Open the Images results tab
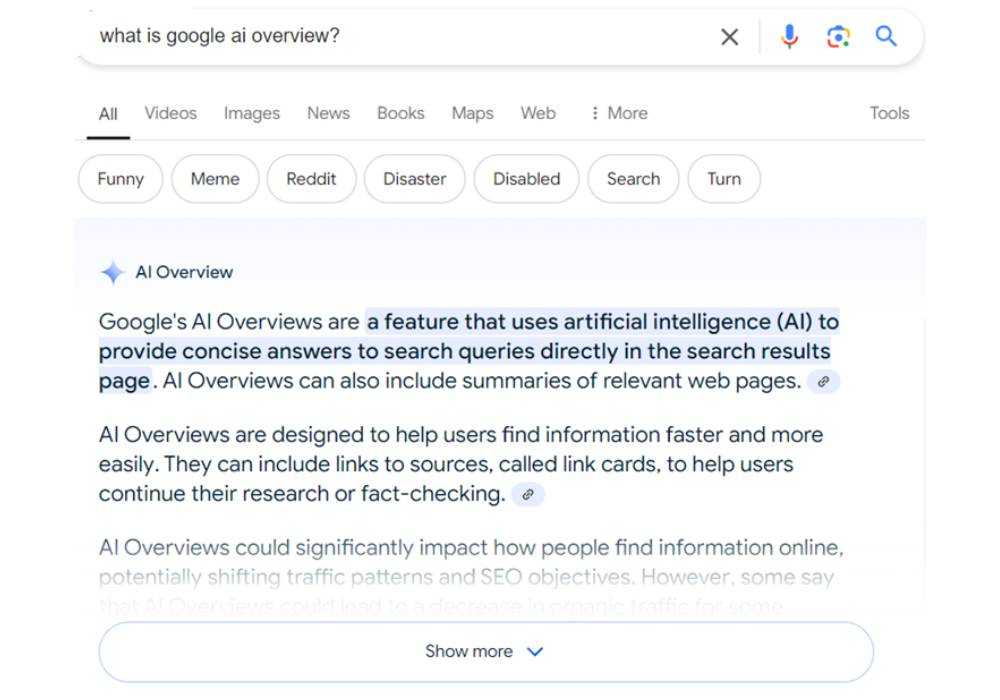Viewport: 1000px width, 700px height. (x=251, y=113)
